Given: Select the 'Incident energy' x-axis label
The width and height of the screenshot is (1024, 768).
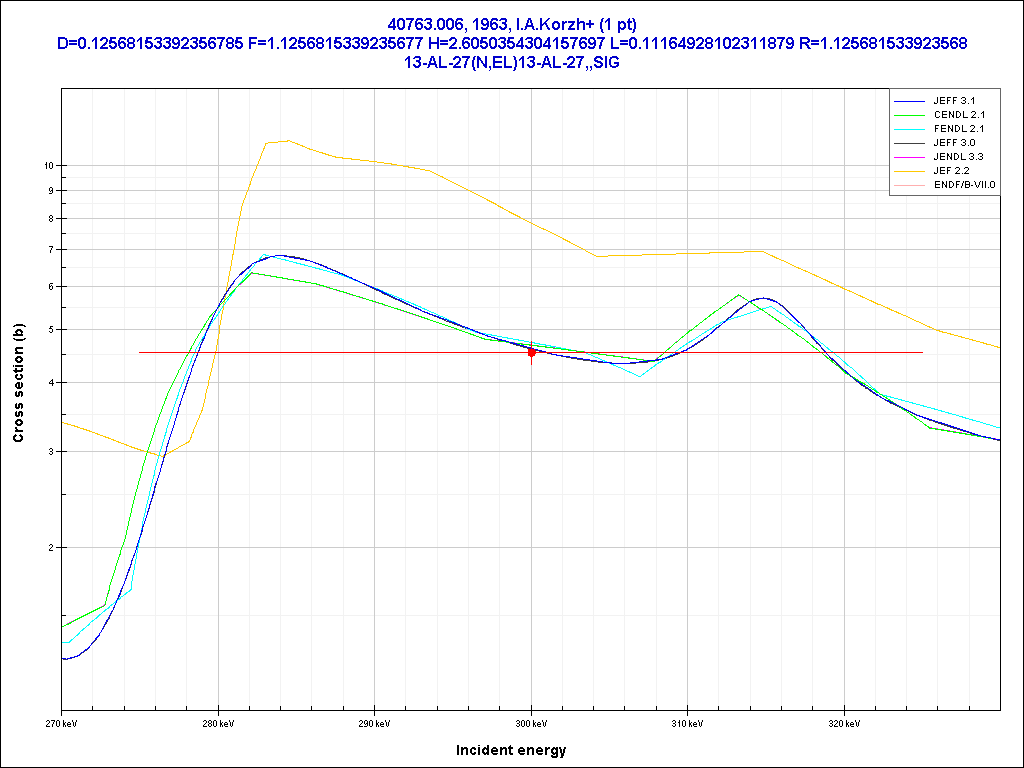Looking at the screenshot, I should (x=511, y=750).
